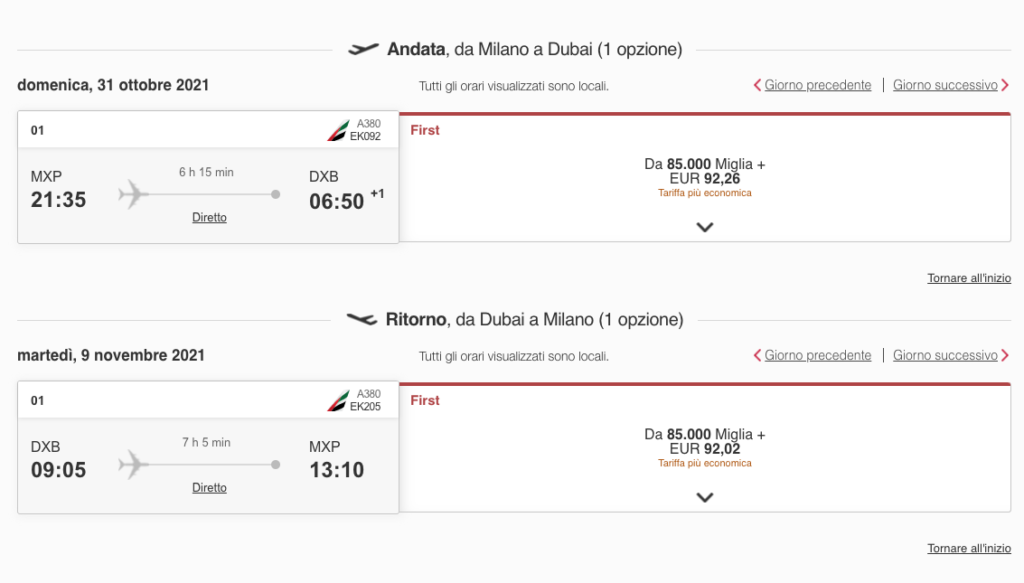Go to Giorno successivo for 9 novembre

coord(945,355)
